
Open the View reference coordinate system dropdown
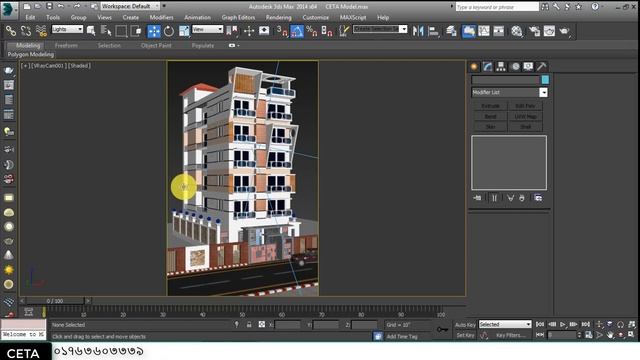(208, 29)
